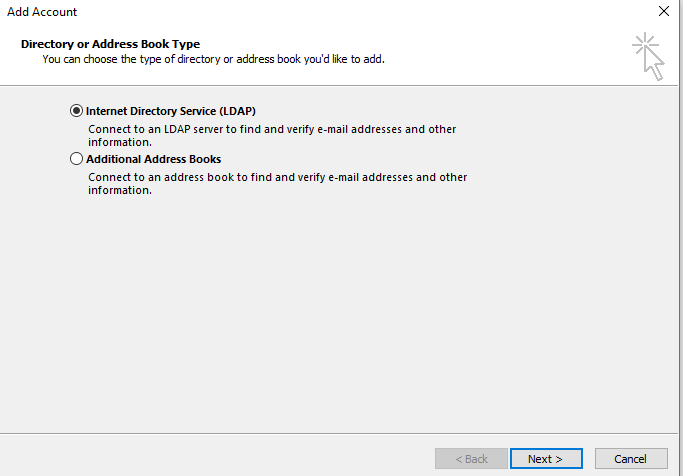Click the "Directory or Address Book Type" heading
Image resolution: width=683 pixels, height=476 pixels.
110,44
